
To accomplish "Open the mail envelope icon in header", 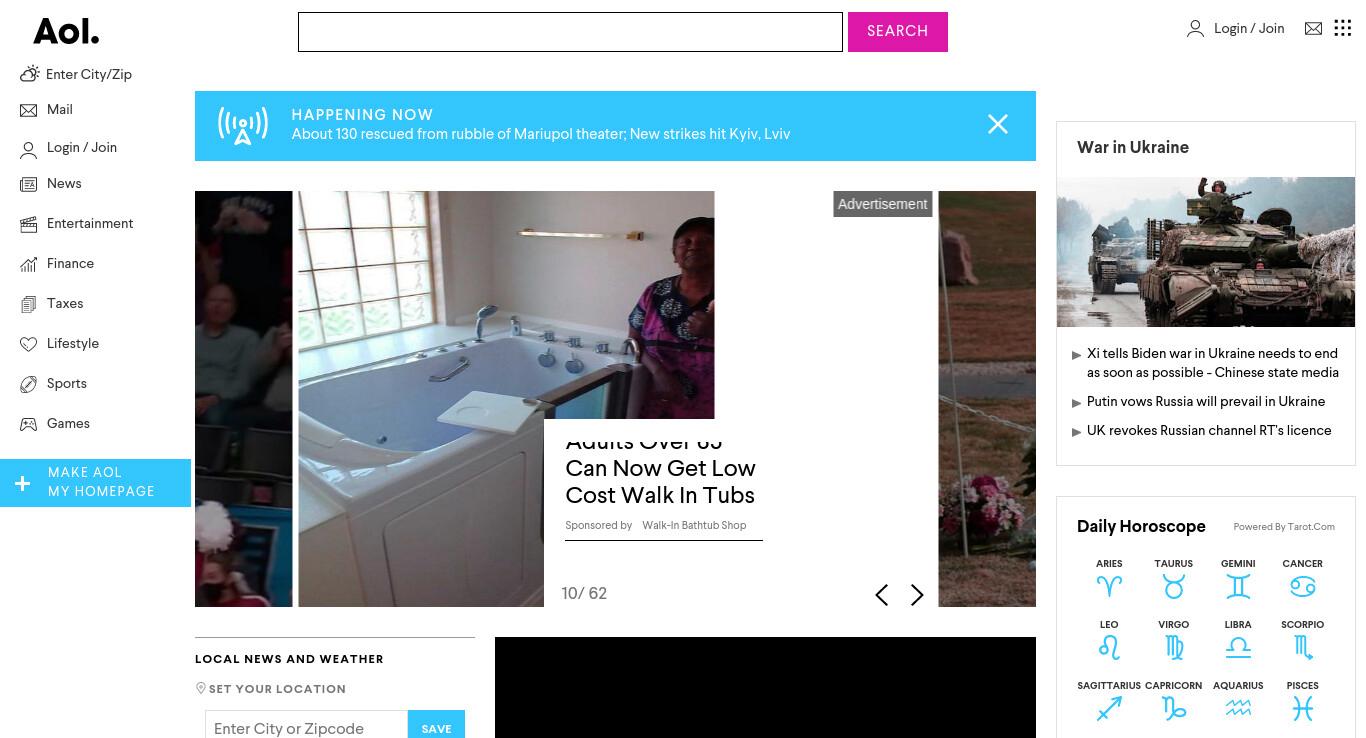I will (x=1313, y=29).
